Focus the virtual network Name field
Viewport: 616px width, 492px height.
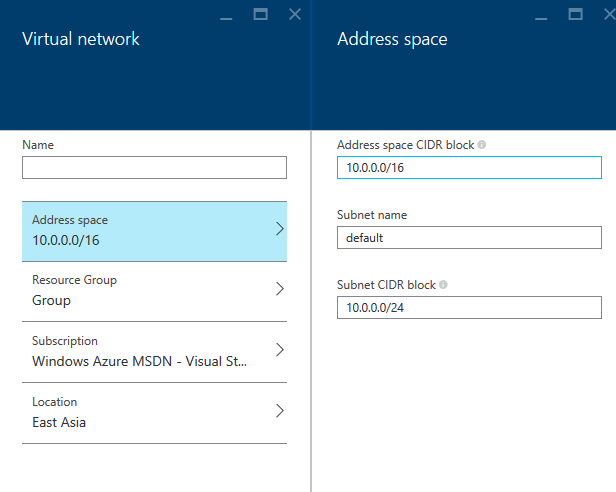pos(154,167)
